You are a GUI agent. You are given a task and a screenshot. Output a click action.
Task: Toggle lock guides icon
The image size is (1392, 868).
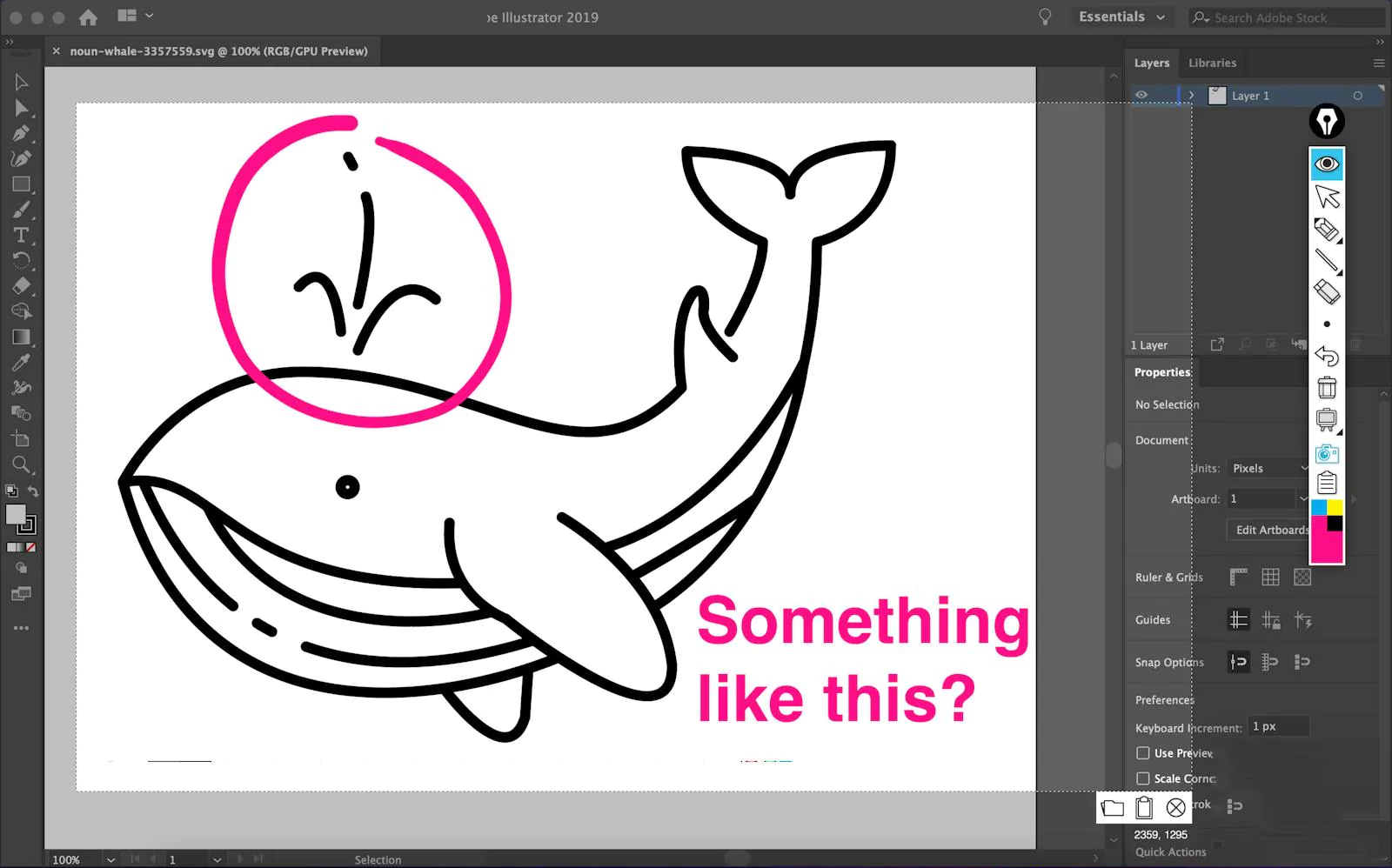1270,619
